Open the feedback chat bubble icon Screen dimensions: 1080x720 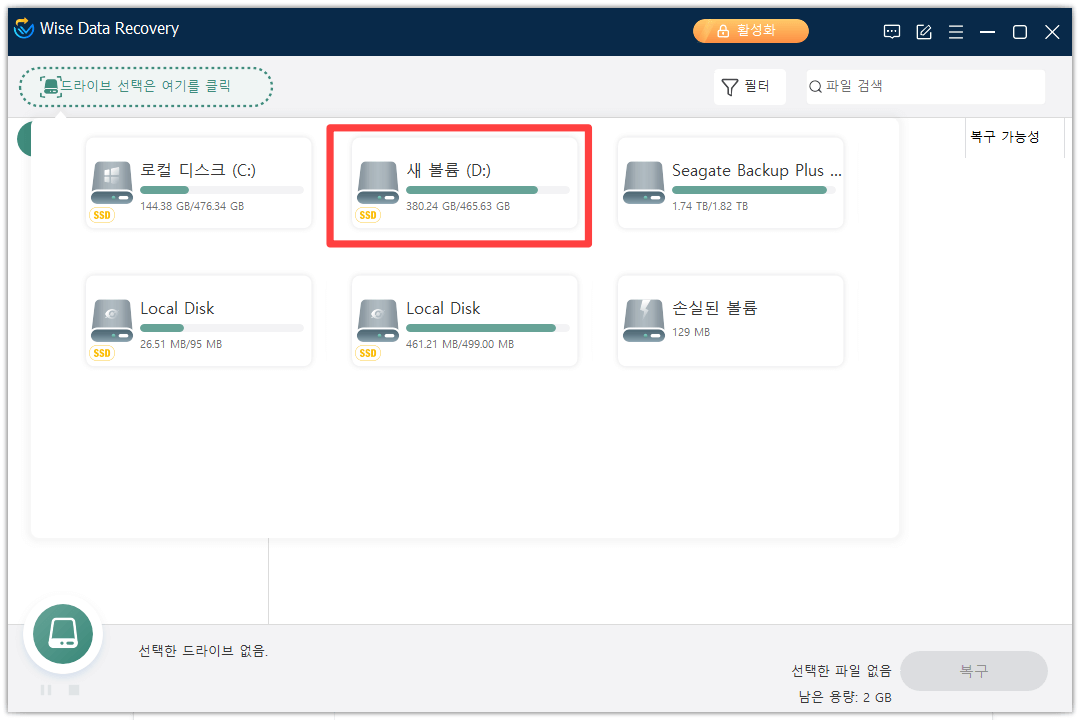point(891,31)
